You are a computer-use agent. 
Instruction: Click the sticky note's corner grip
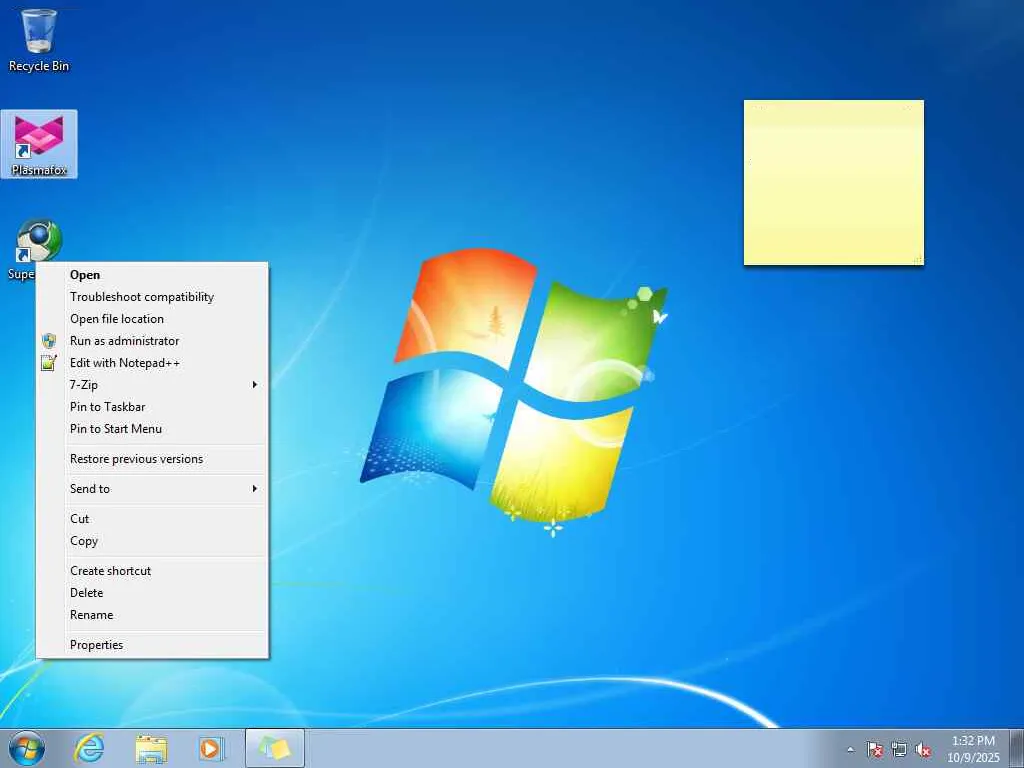tap(918, 259)
